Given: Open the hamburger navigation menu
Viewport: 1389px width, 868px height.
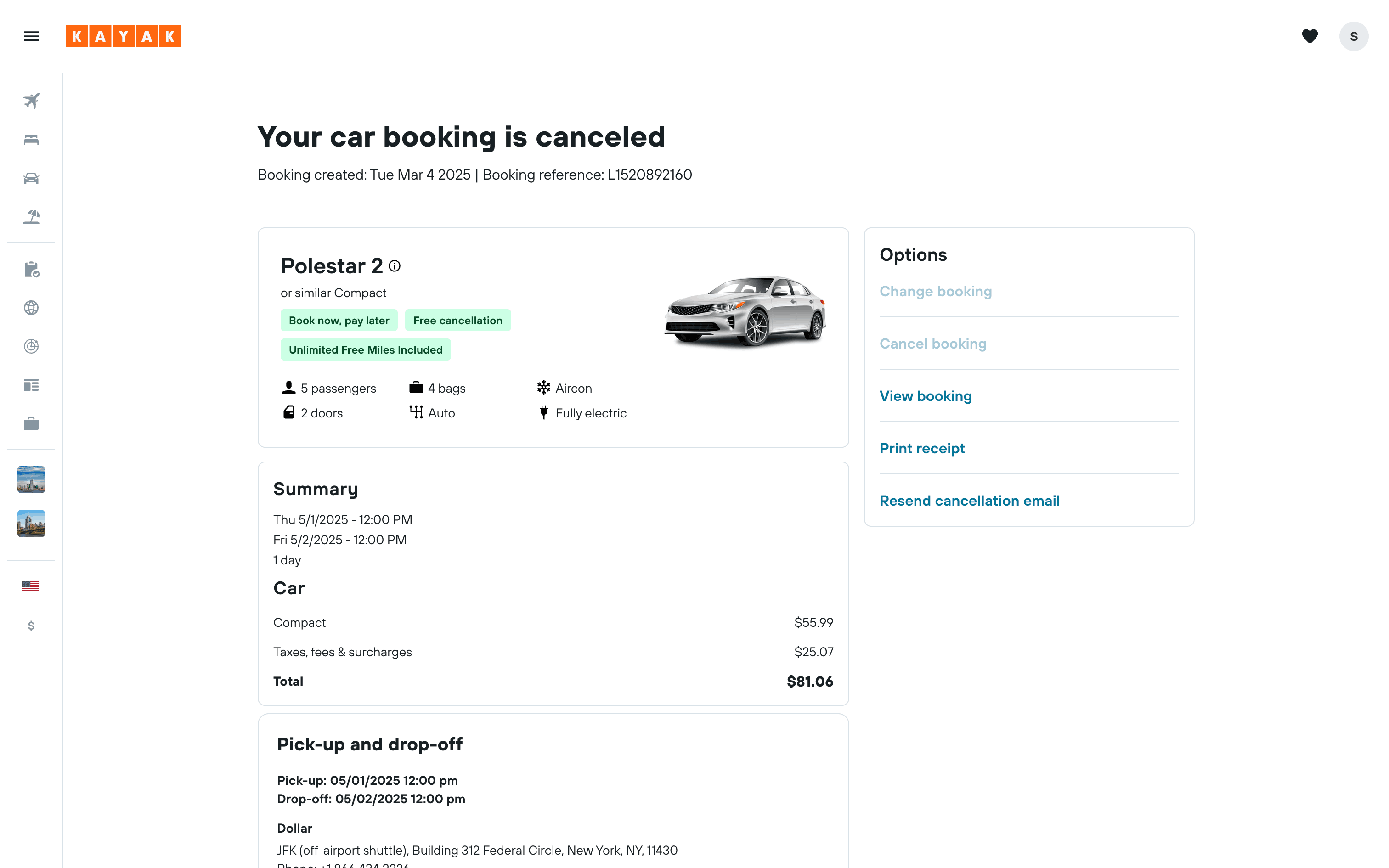Looking at the screenshot, I should pos(31,36).
